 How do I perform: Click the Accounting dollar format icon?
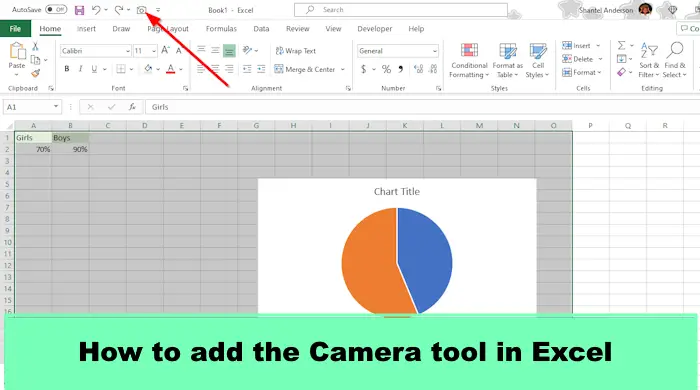click(363, 69)
